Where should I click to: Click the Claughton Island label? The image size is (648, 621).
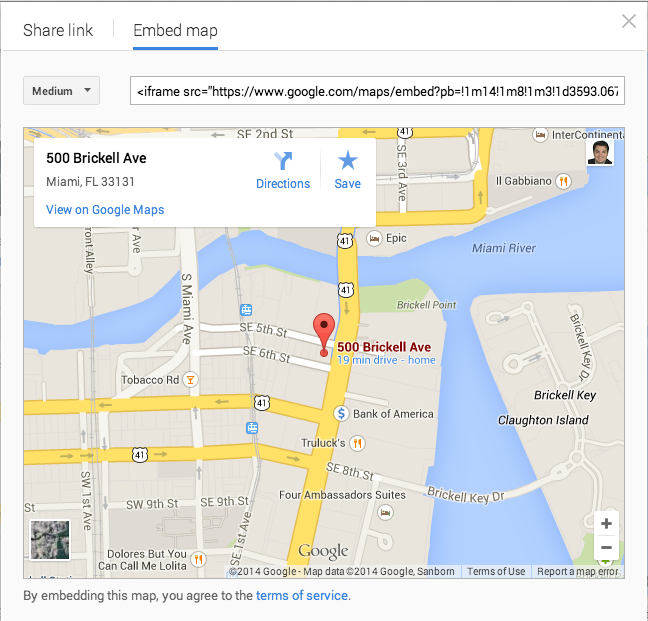(543, 420)
